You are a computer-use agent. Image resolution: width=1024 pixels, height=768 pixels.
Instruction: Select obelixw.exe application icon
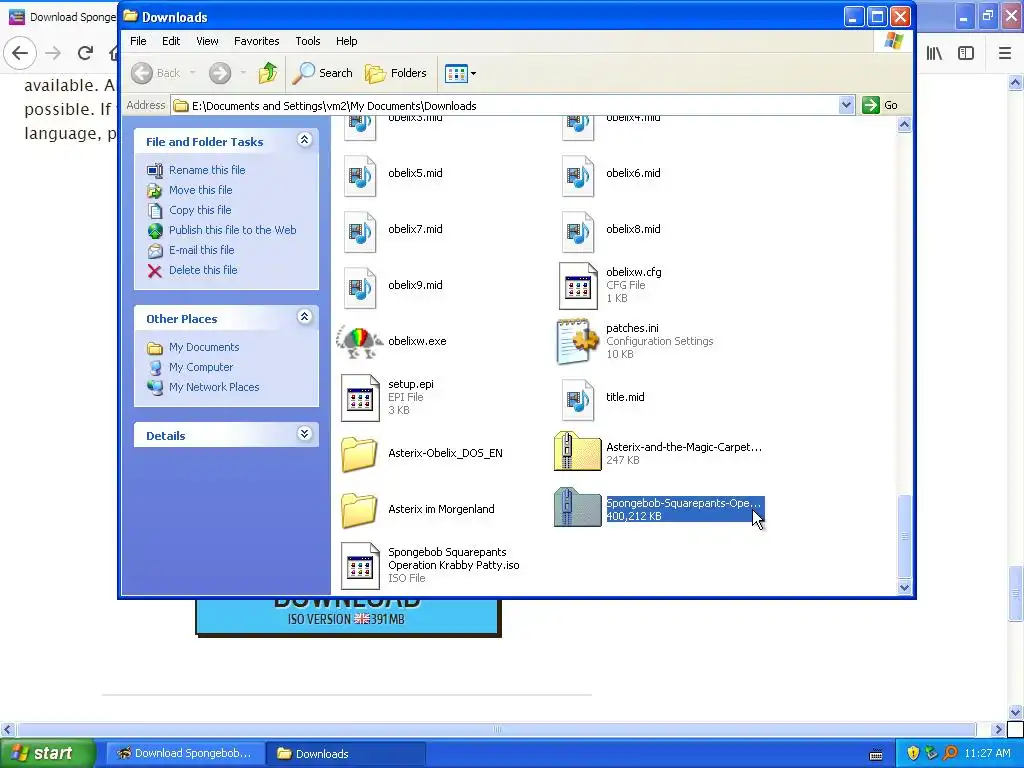(360, 342)
